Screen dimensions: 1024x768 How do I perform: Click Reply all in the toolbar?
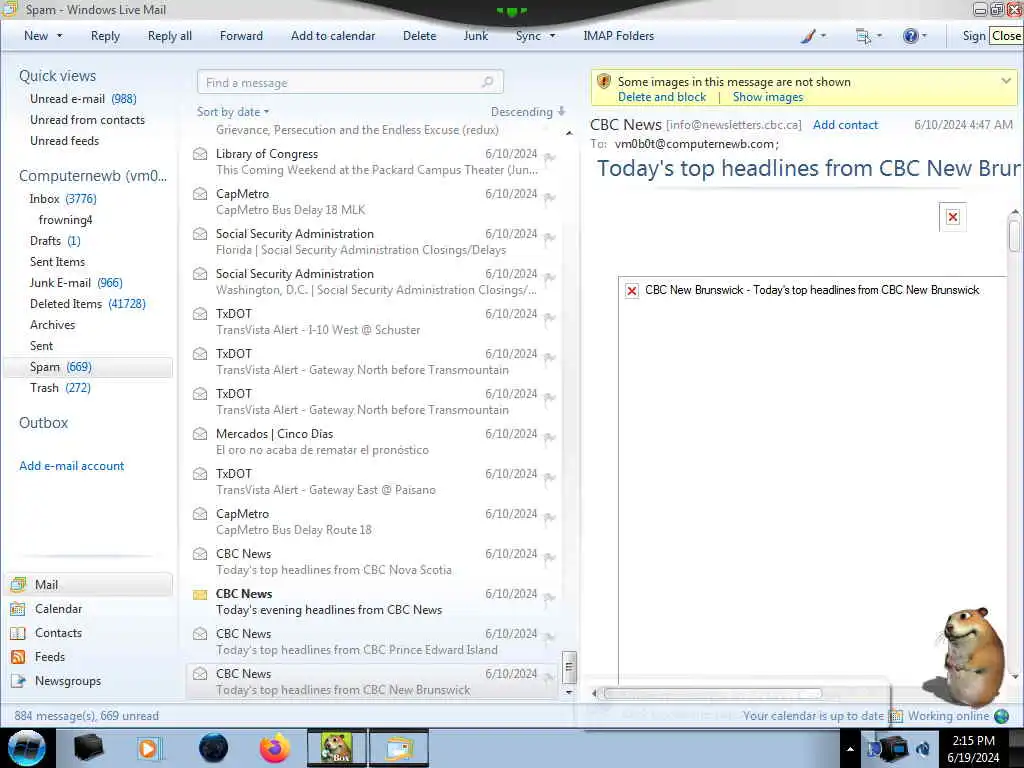170,36
